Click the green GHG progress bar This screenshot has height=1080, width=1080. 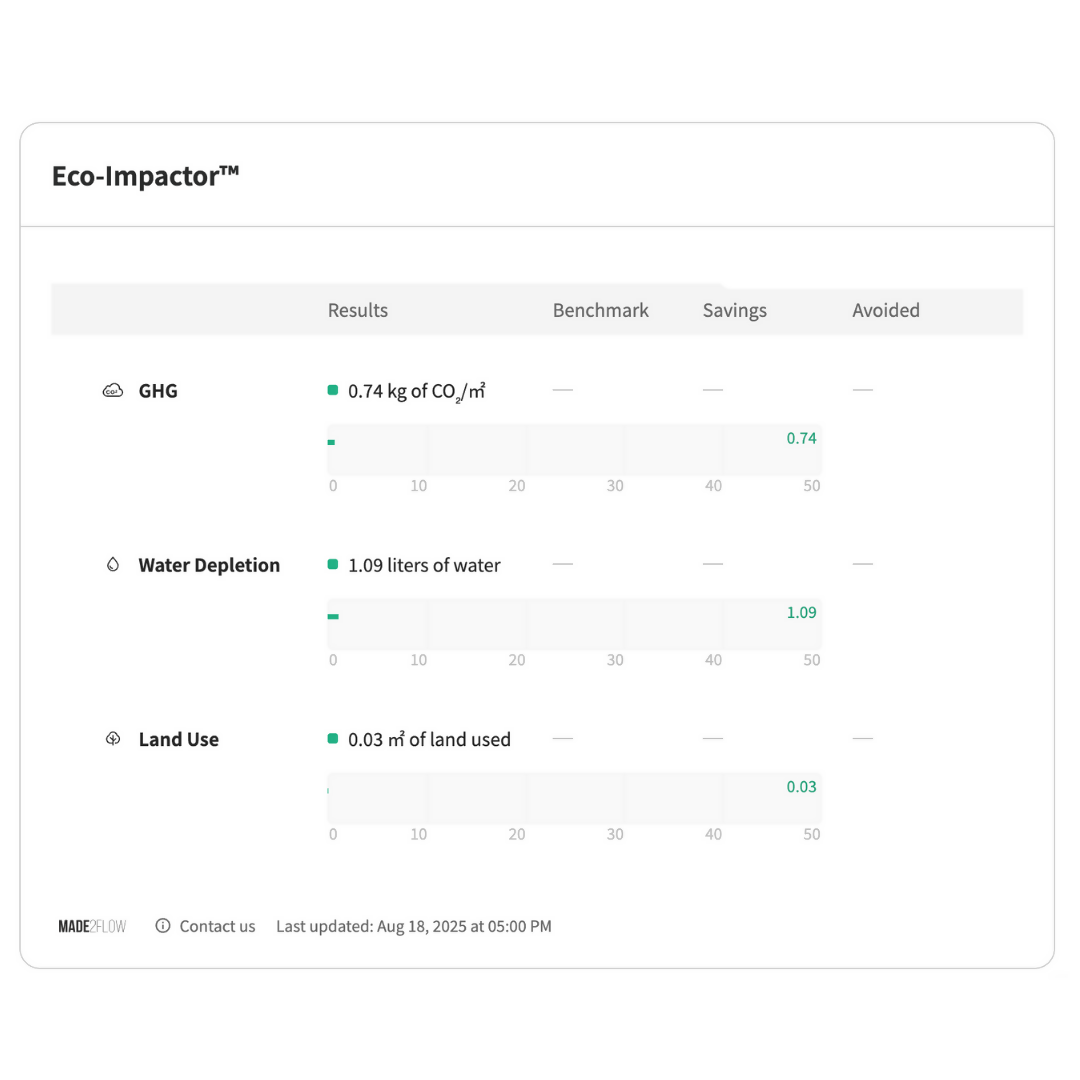click(x=331, y=442)
